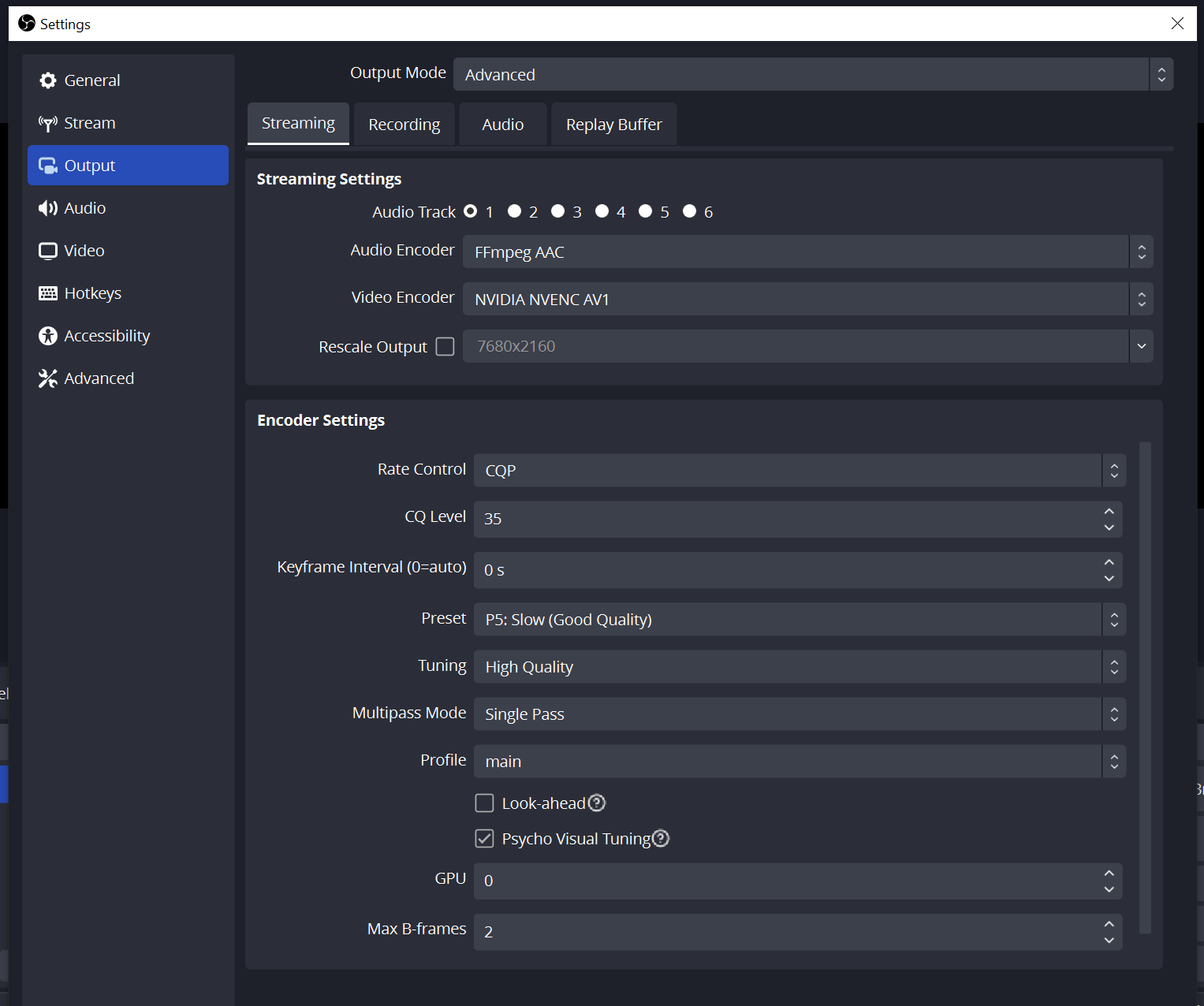Open Accessibility settings page
Viewport: 1204px width, 1006px height.
128,336
